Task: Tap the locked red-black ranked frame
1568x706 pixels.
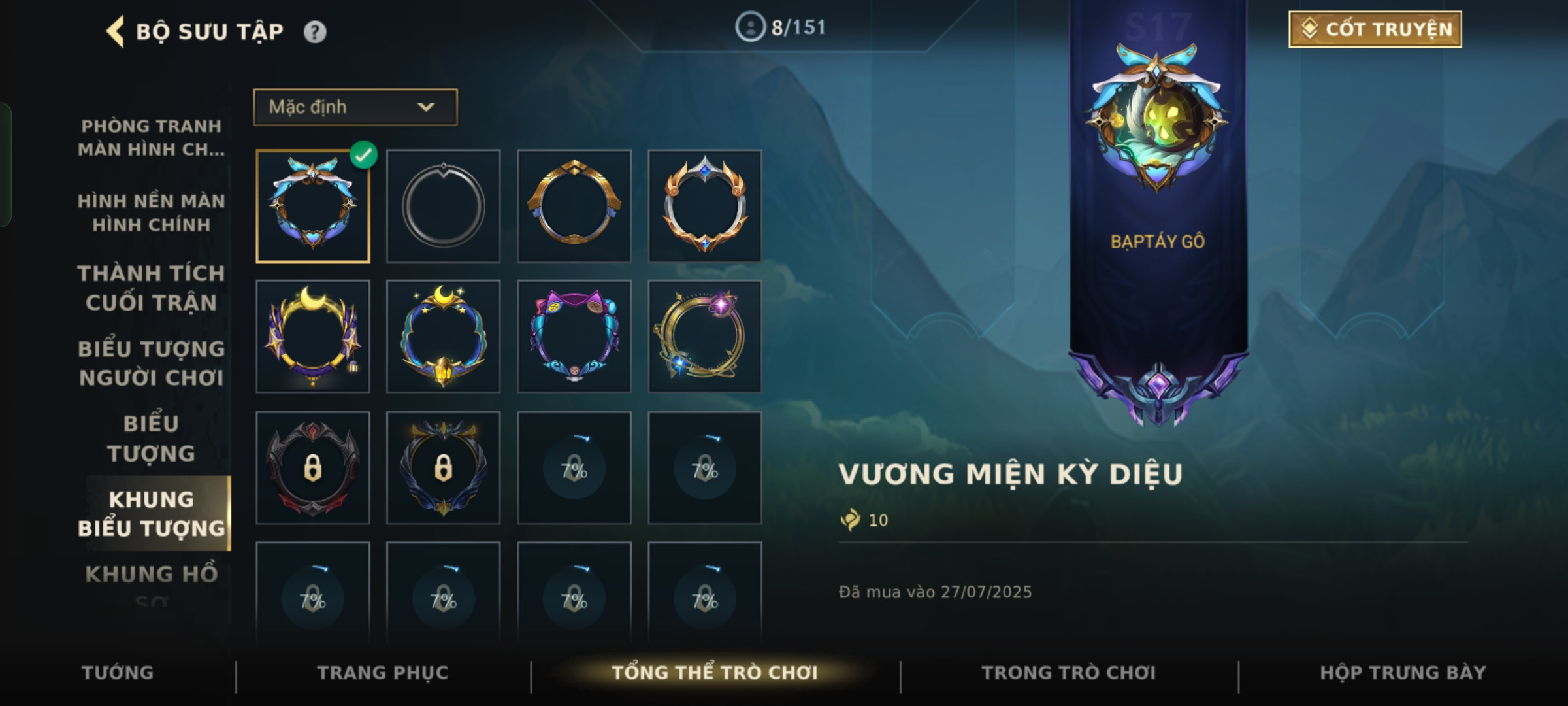Action: (313, 467)
